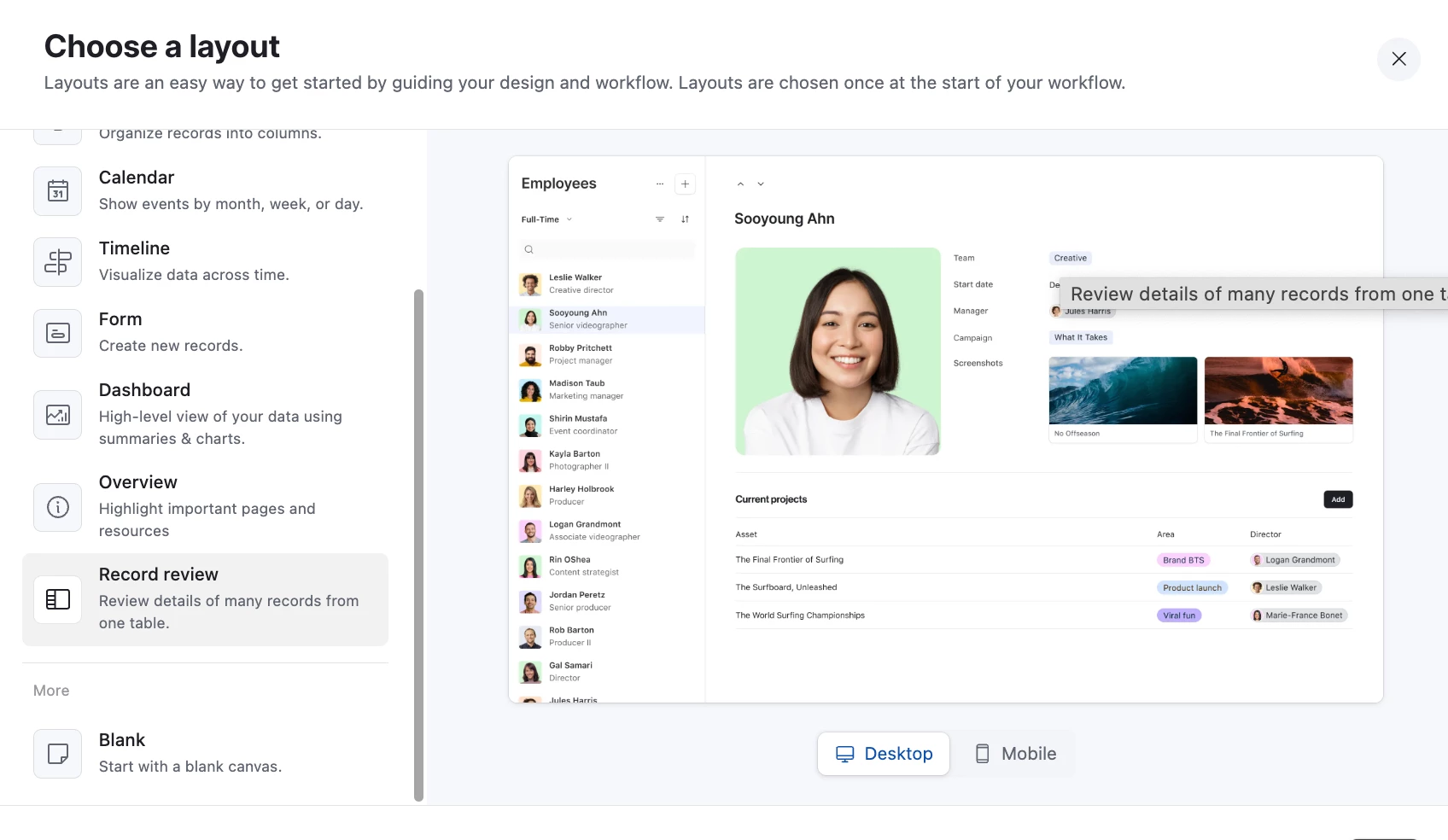Go to previous record with up chevron
Viewport: 1448px width, 840px height.
(740, 184)
